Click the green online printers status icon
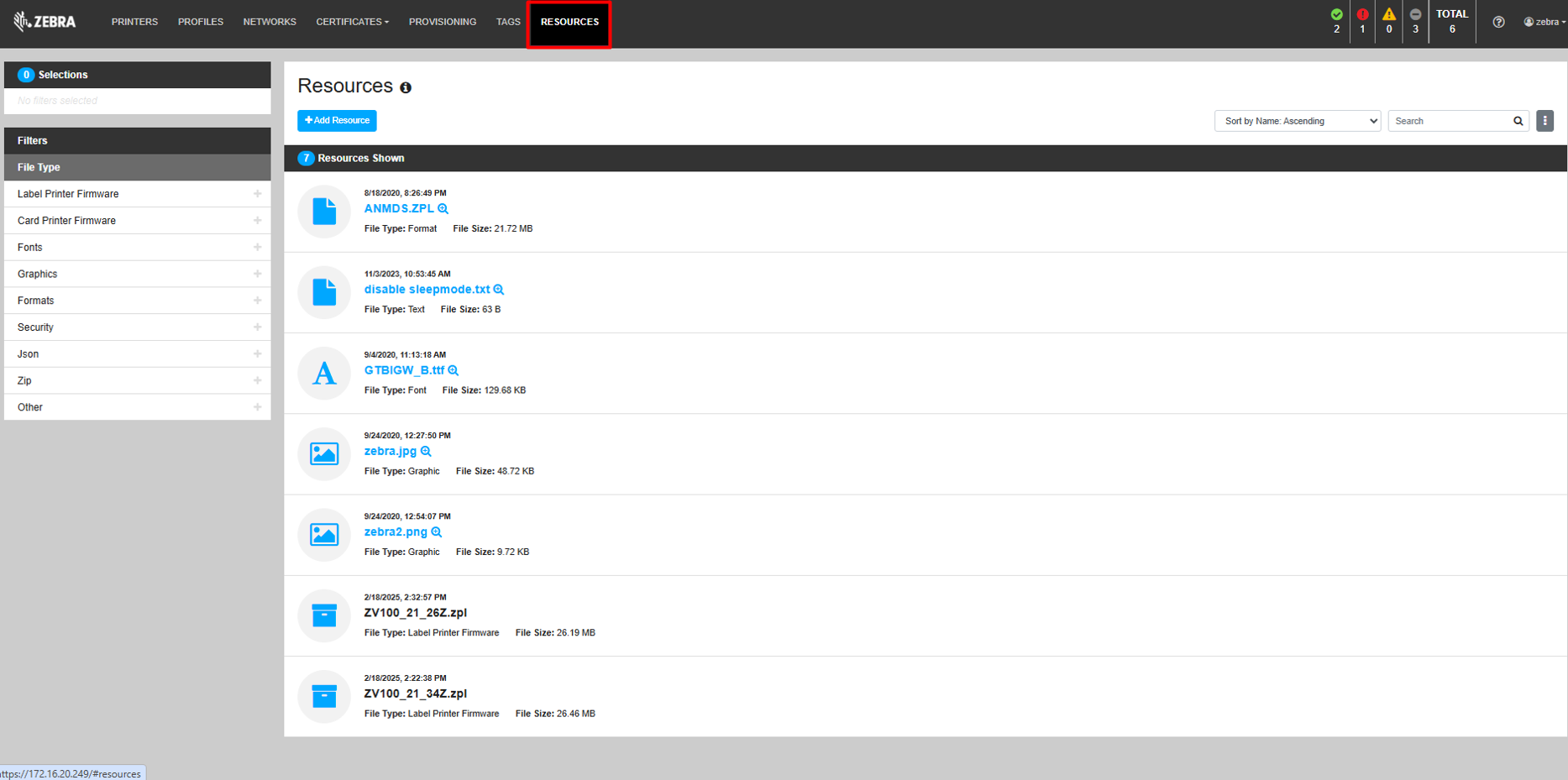 click(x=1336, y=14)
